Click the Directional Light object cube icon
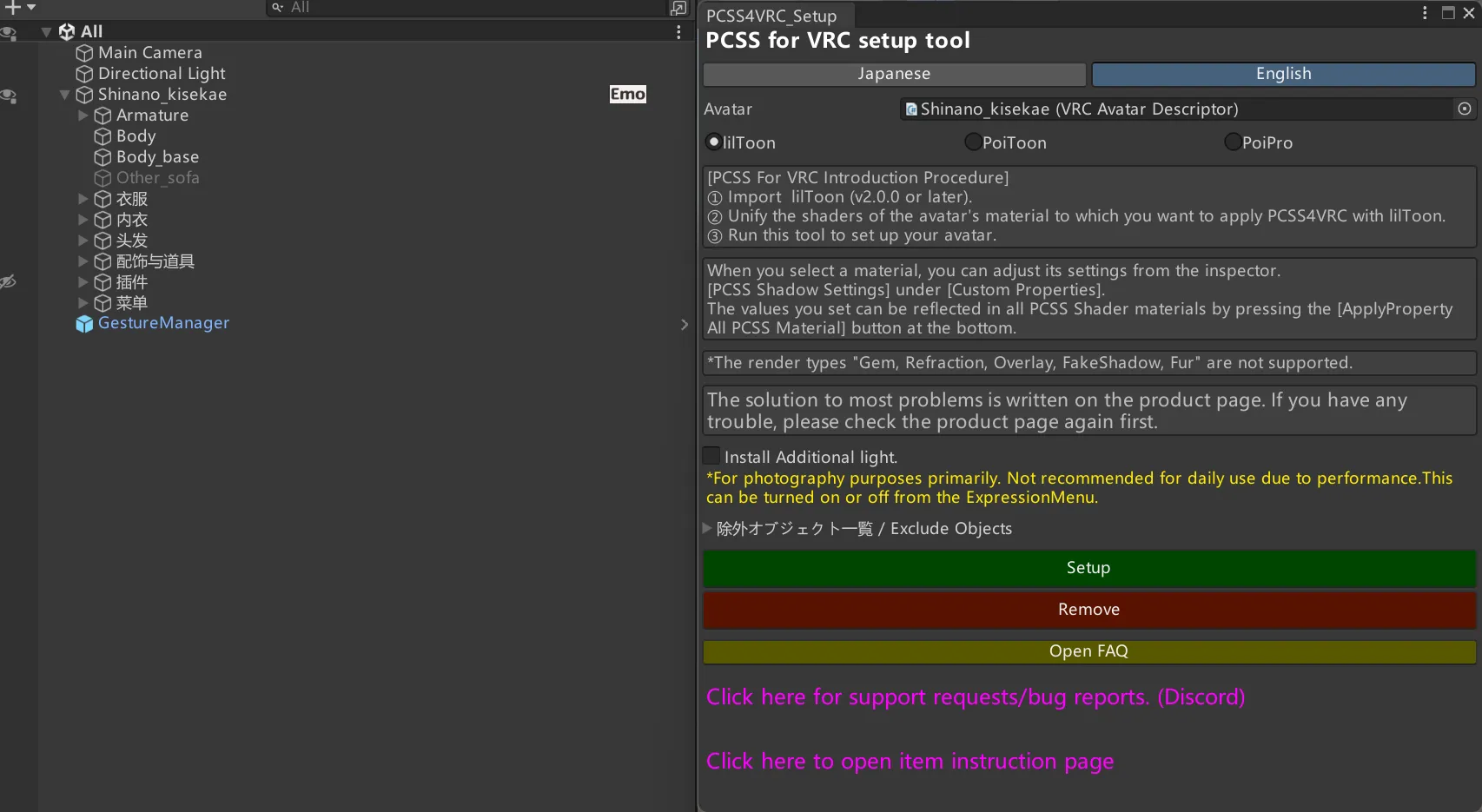Image resolution: width=1482 pixels, height=812 pixels. (x=84, y=74)
